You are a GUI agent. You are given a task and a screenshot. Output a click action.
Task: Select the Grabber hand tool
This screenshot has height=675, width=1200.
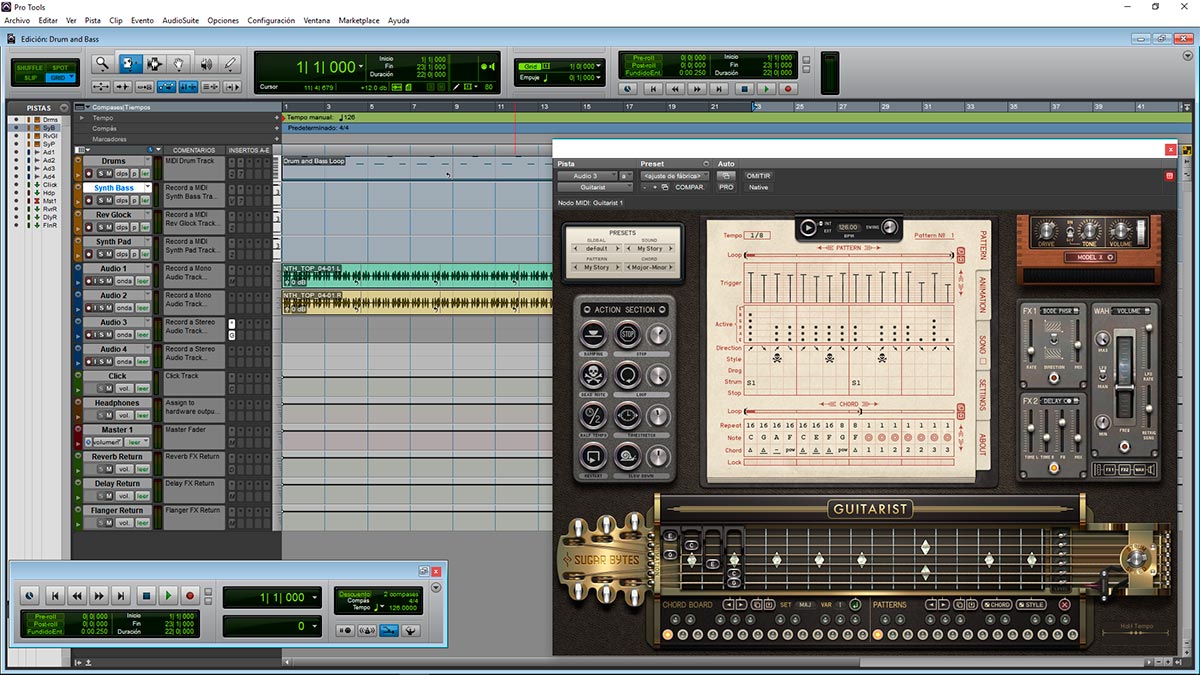179,64
